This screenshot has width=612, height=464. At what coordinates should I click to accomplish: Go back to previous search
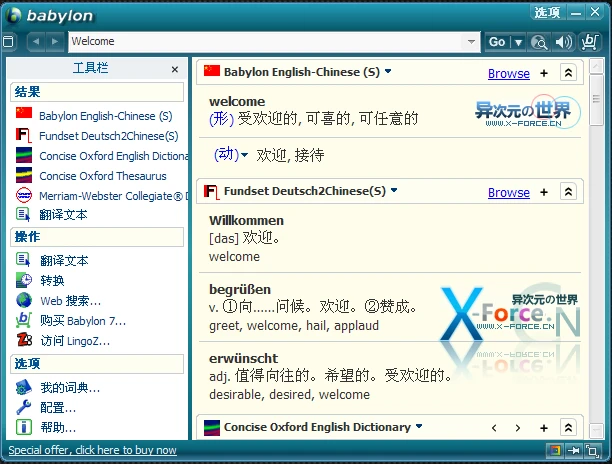click(x=36, y=41)
